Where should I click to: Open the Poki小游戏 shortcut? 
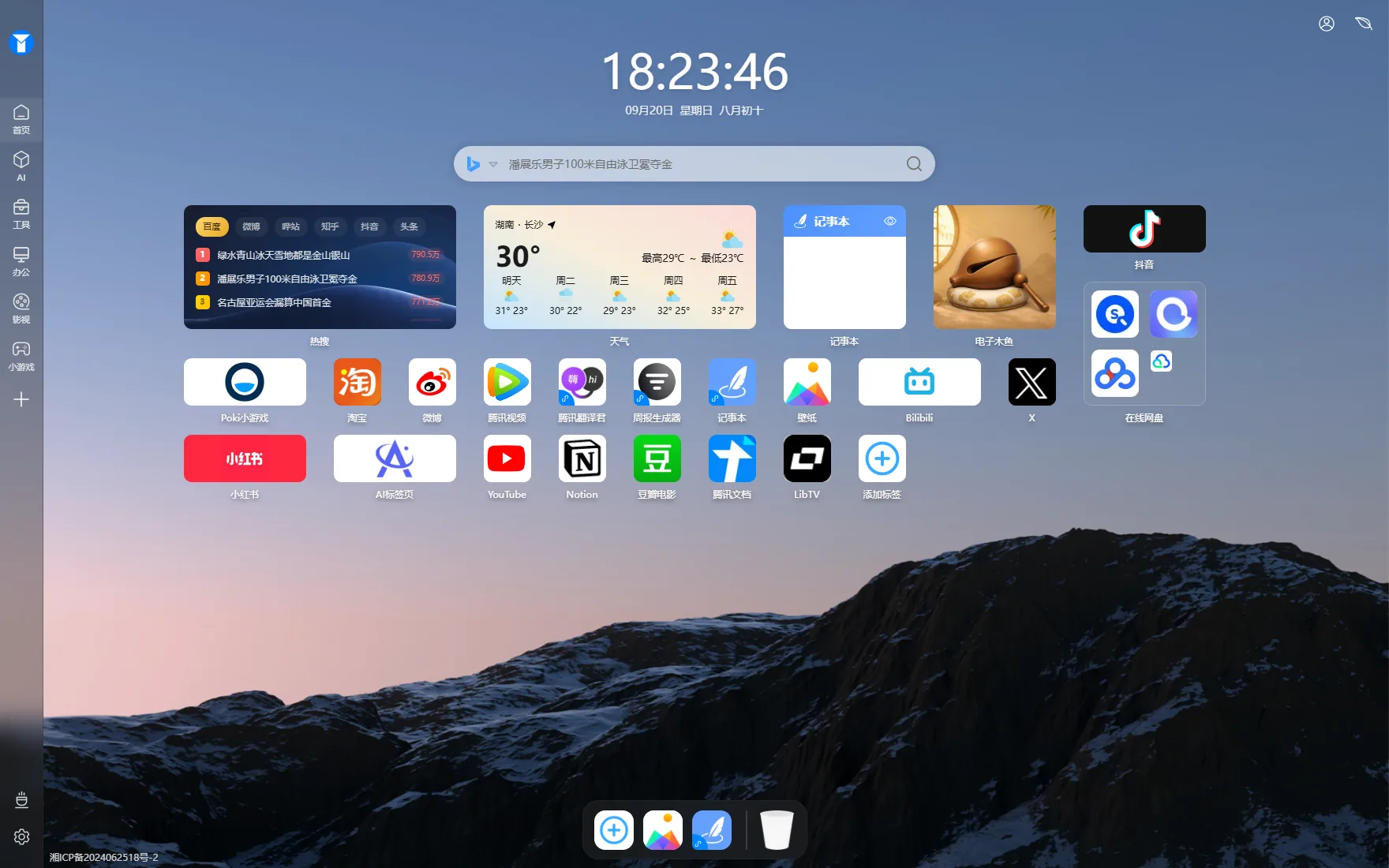click(x=245, y=382)
